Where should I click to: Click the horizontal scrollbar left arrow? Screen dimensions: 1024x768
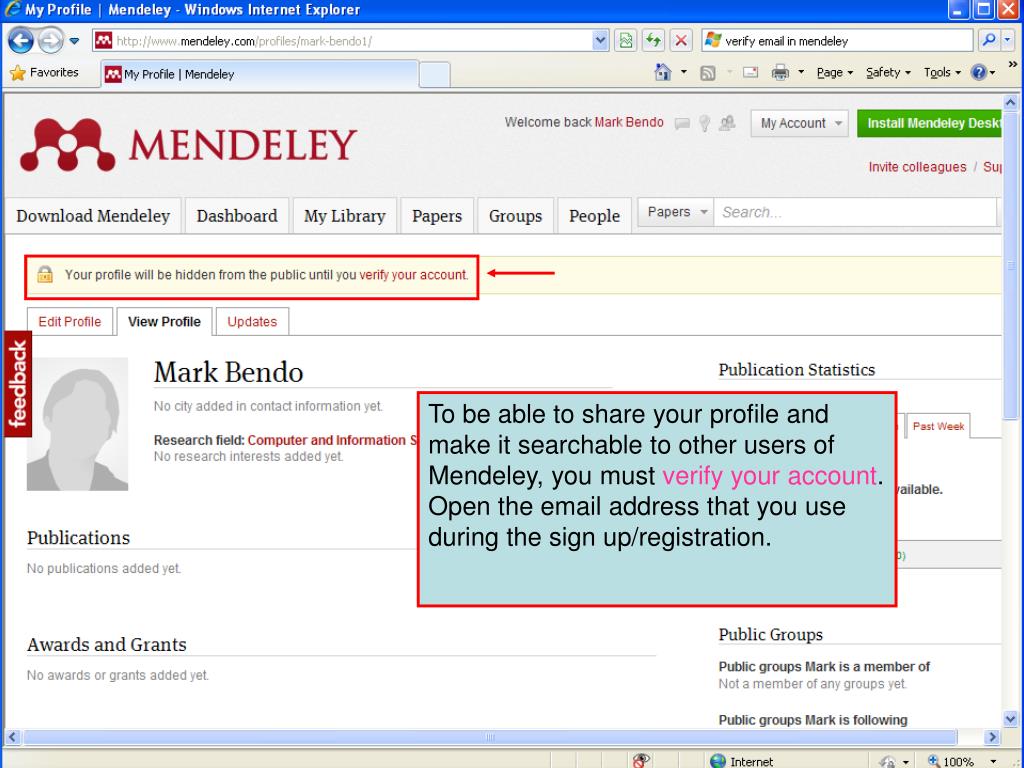pyautogui.click(x=13, y=737)
